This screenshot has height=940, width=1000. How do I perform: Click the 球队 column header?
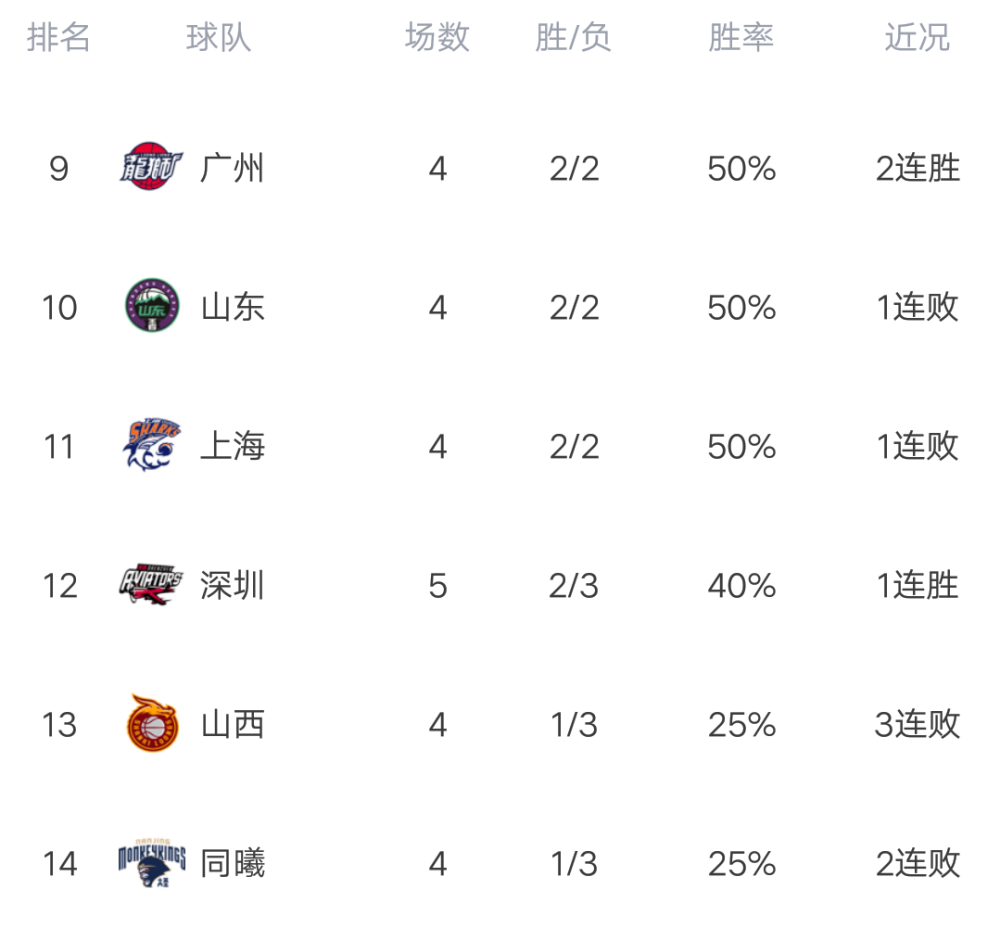point(218,38)
